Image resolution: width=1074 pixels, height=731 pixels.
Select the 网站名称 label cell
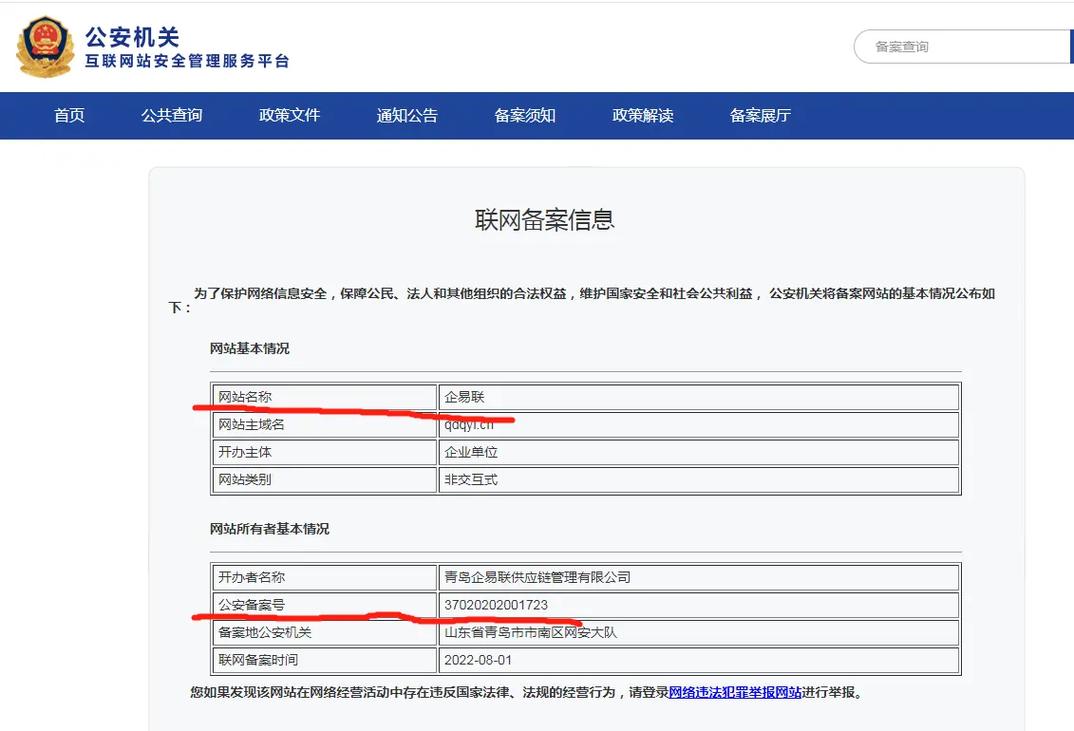pyautogui.click(x=325, y=397)
